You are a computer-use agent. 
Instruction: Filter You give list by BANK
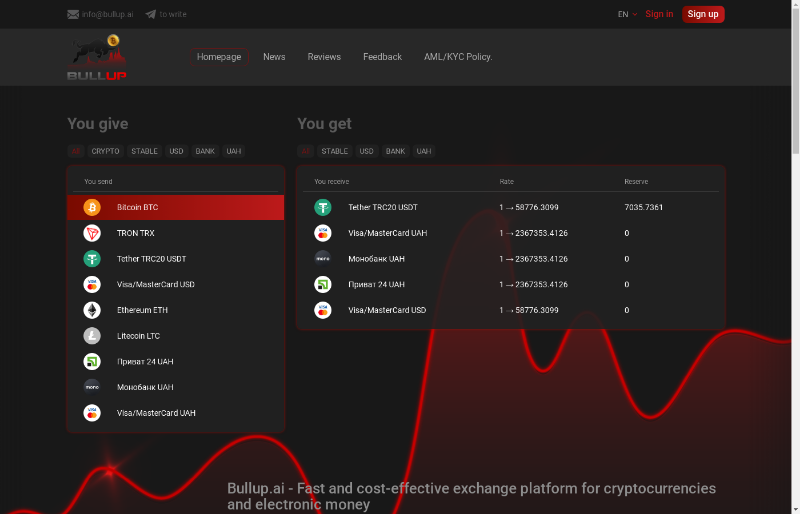pos(205,151)
